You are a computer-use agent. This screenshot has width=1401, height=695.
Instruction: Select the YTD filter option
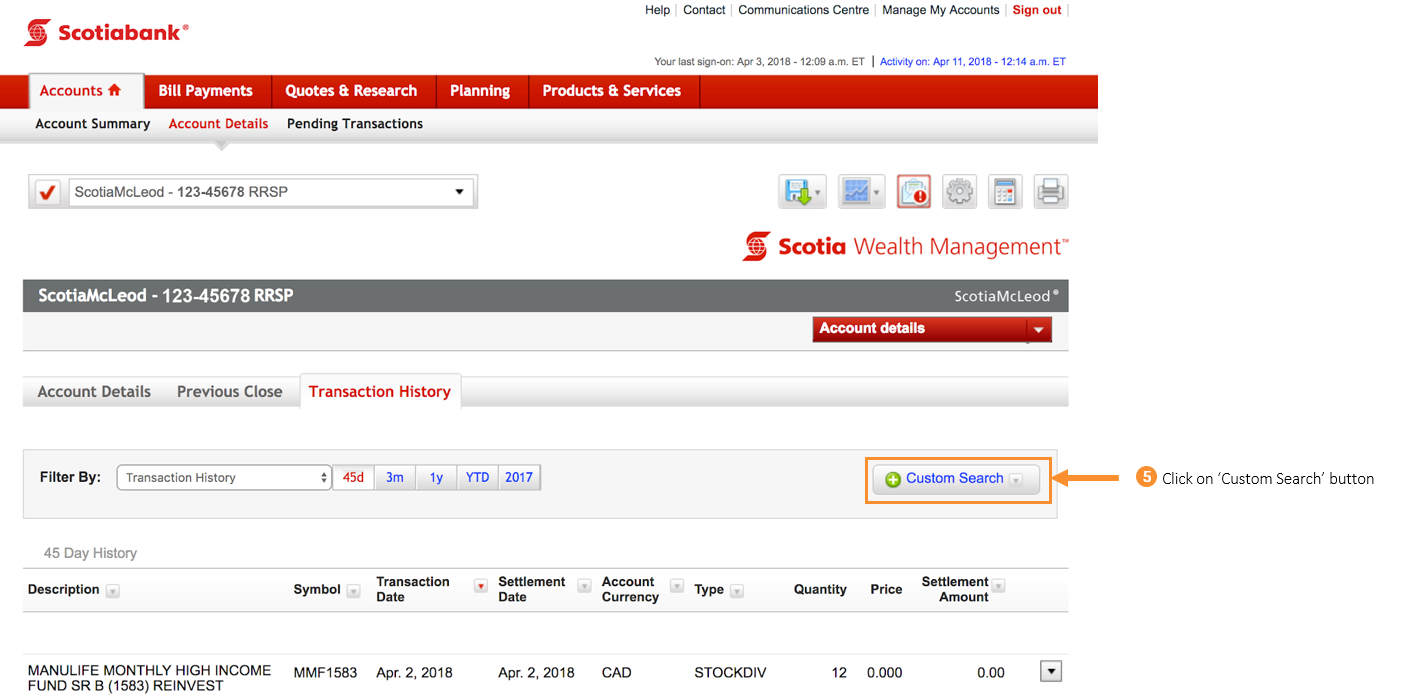tap(477, 477)
